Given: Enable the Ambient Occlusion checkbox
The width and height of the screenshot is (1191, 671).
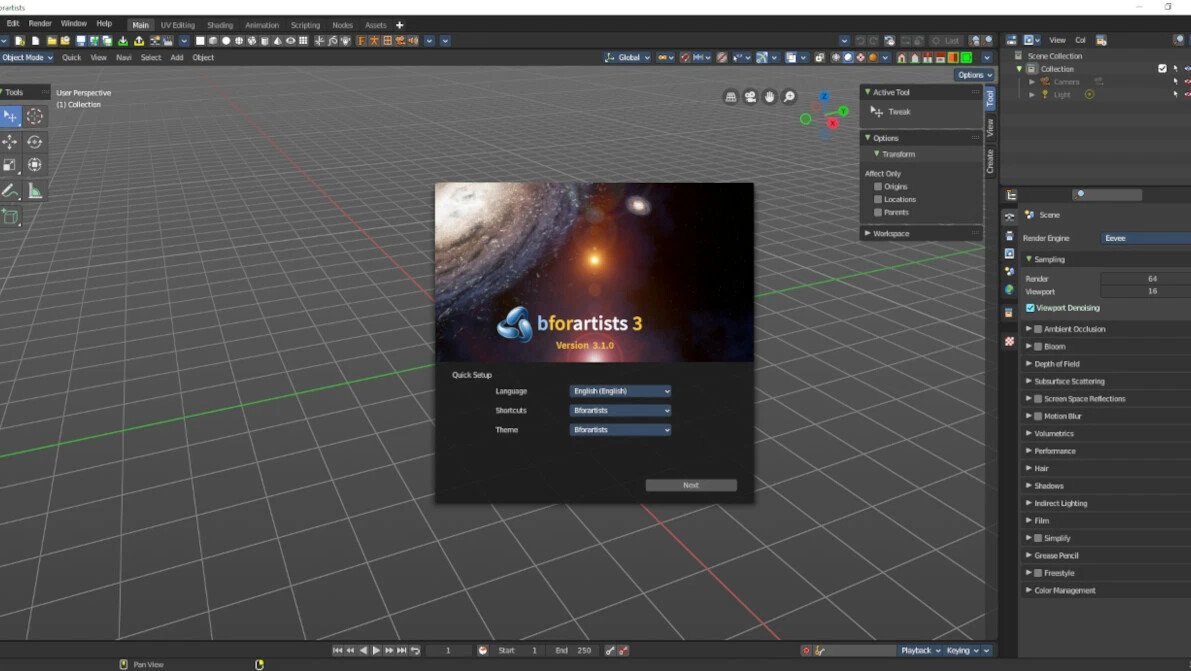Looking at the screenshot, I should [1038, 329].
